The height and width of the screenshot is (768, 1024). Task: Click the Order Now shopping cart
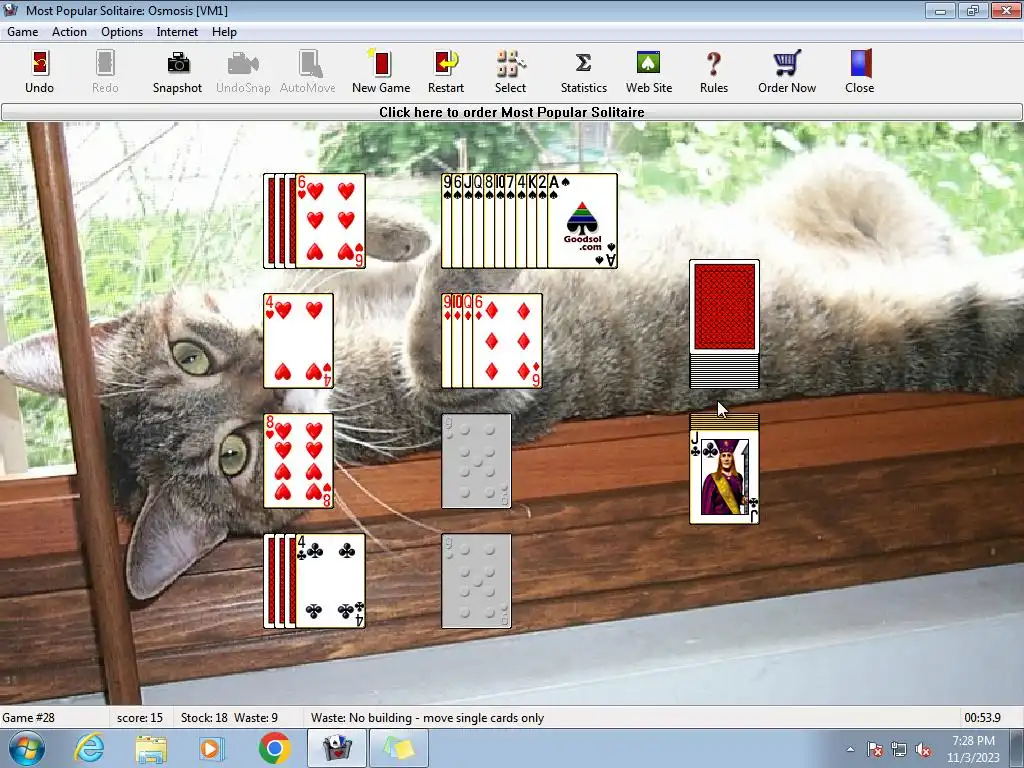787,72
